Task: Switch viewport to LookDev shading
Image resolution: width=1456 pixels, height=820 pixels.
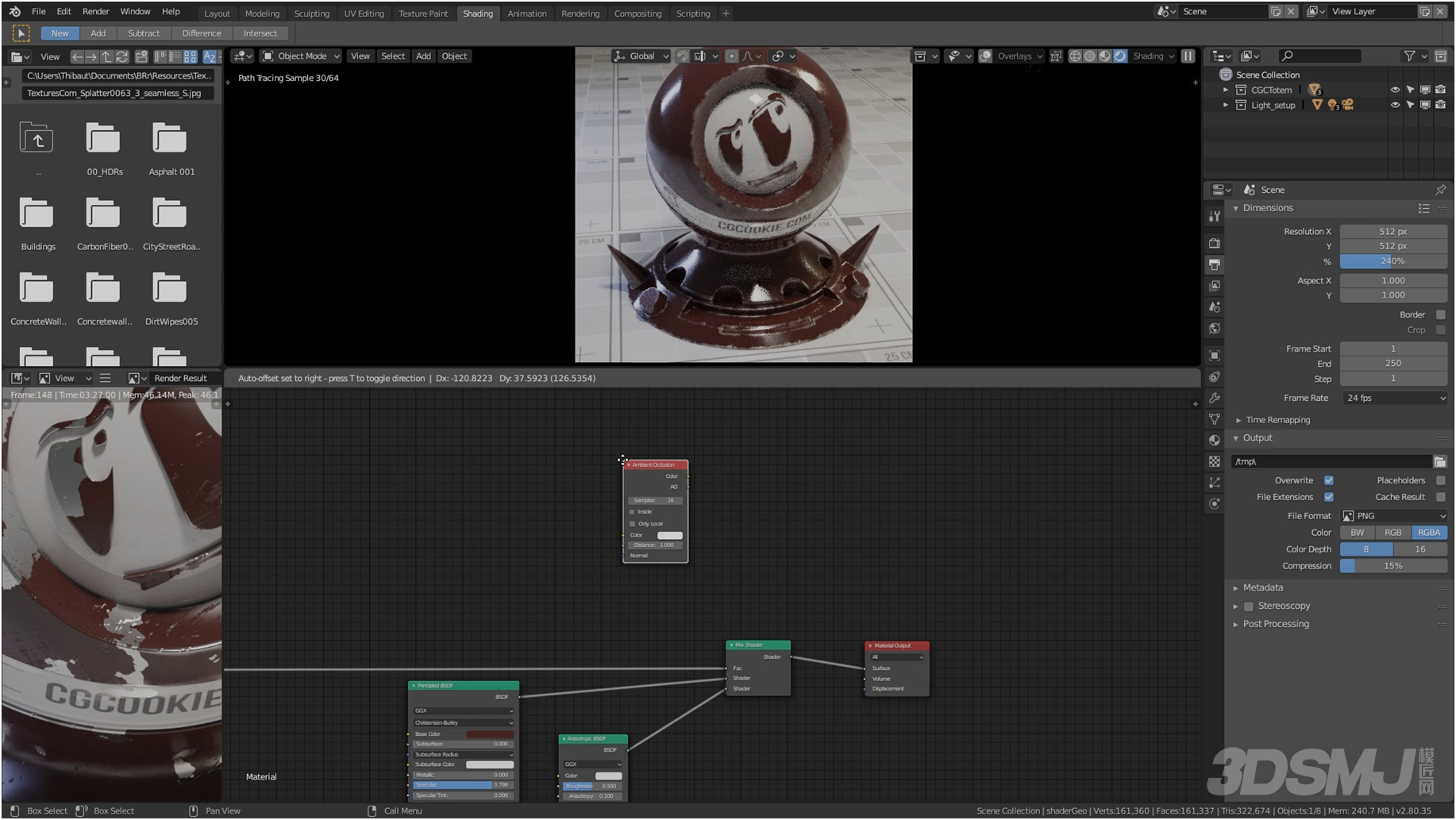Action: [1105, 56]
